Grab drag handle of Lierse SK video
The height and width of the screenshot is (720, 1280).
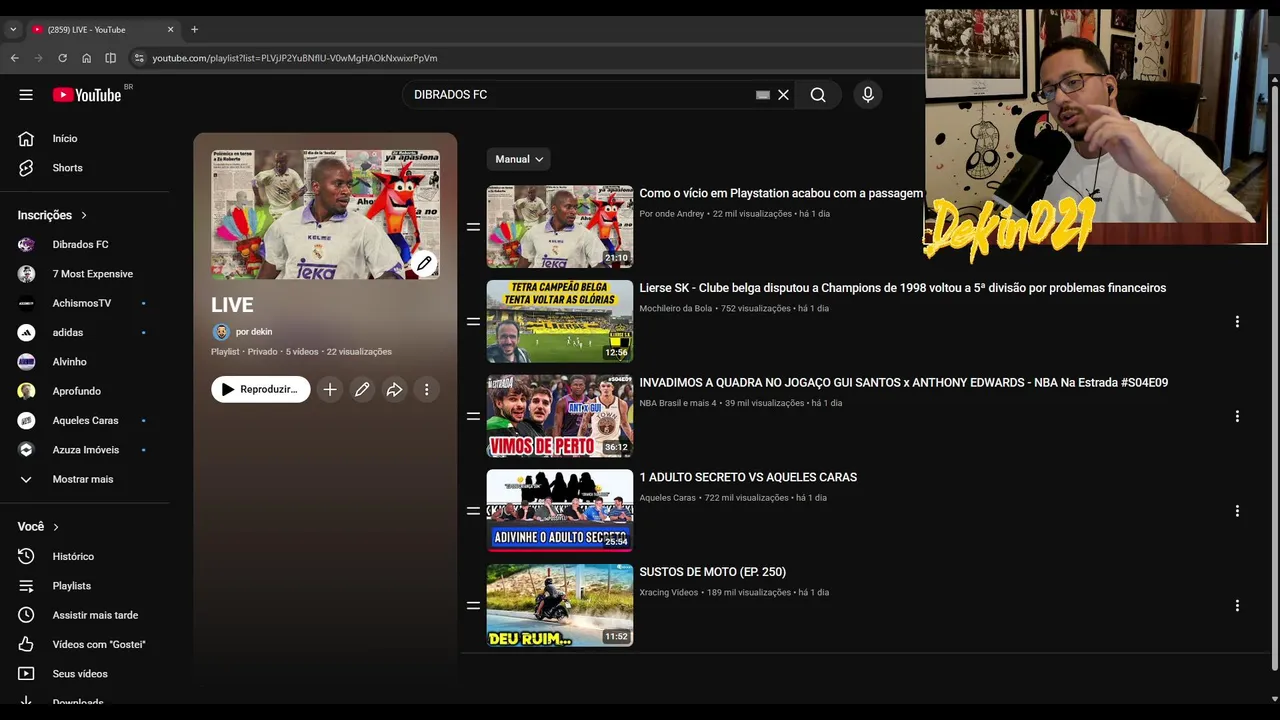coord(473,322)
